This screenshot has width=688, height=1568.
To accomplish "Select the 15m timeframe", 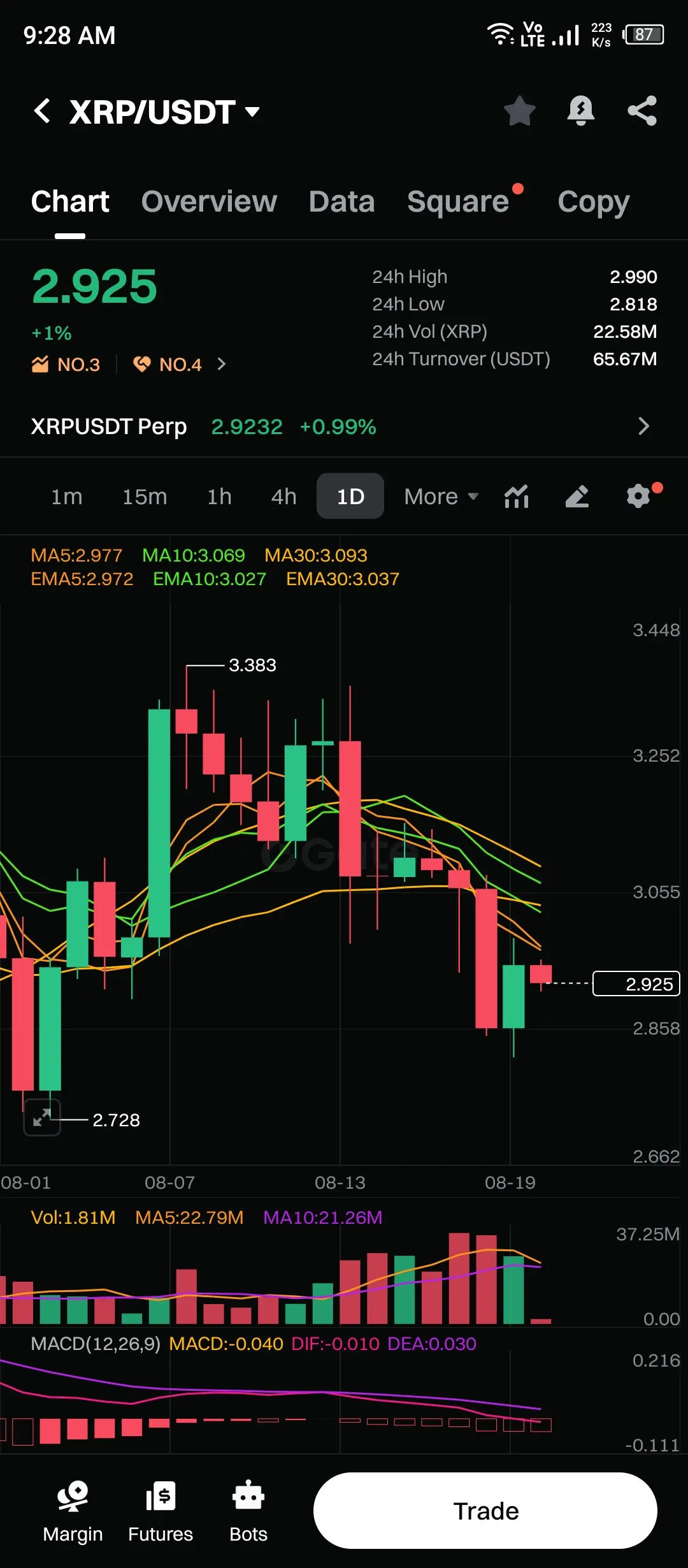I will 145,496.
